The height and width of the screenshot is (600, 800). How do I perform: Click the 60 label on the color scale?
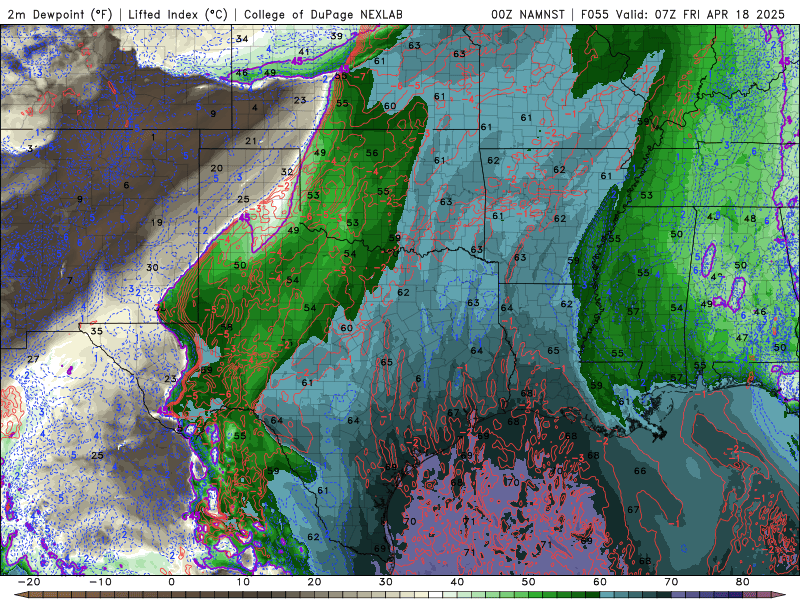click(x=600, y=582)
